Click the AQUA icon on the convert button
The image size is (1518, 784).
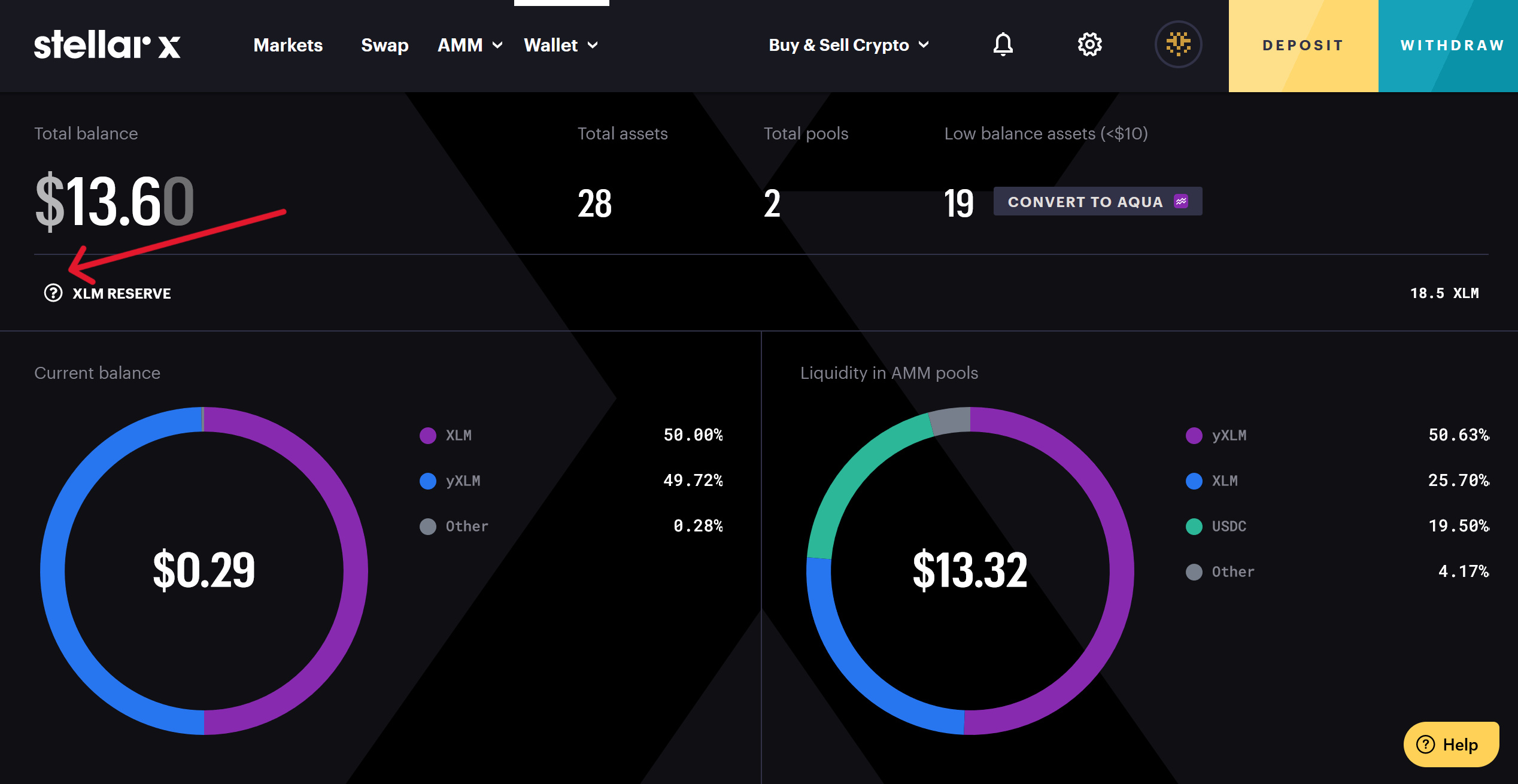(1181, 202)
